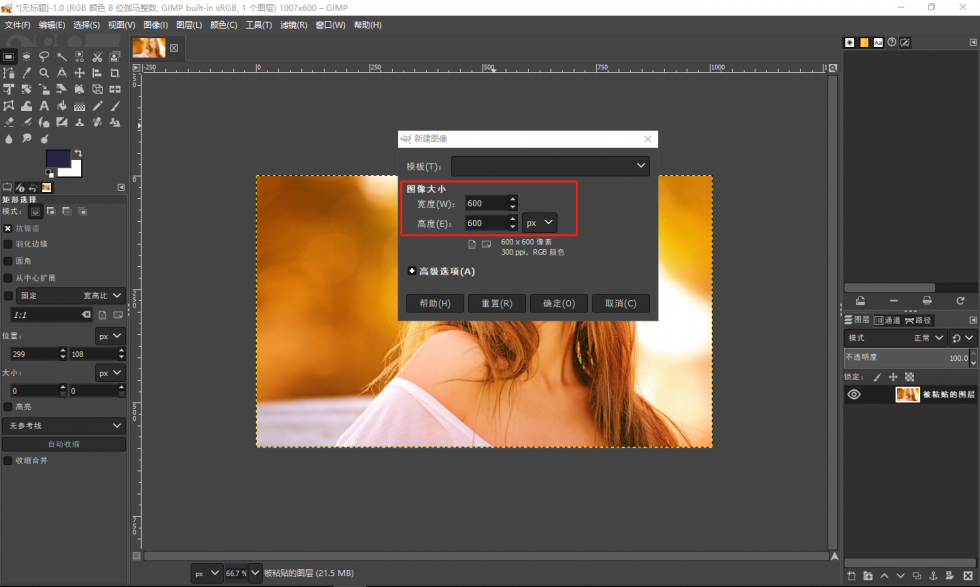Click the 确定(O) OK button
Image resolution: width=980 pixels, height=587 pixels.
click(559, 303)
